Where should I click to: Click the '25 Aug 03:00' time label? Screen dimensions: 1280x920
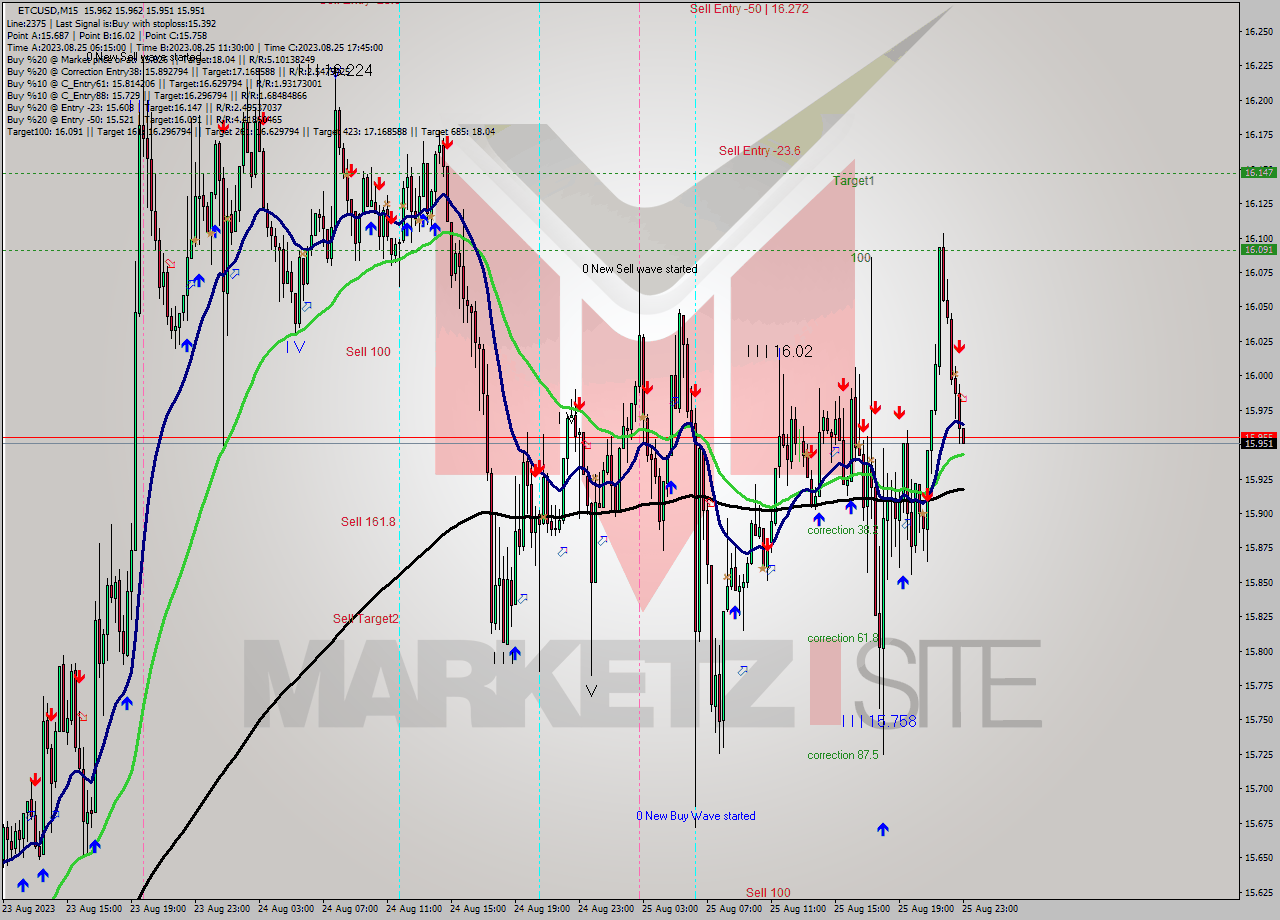click(x=668, y=909)
